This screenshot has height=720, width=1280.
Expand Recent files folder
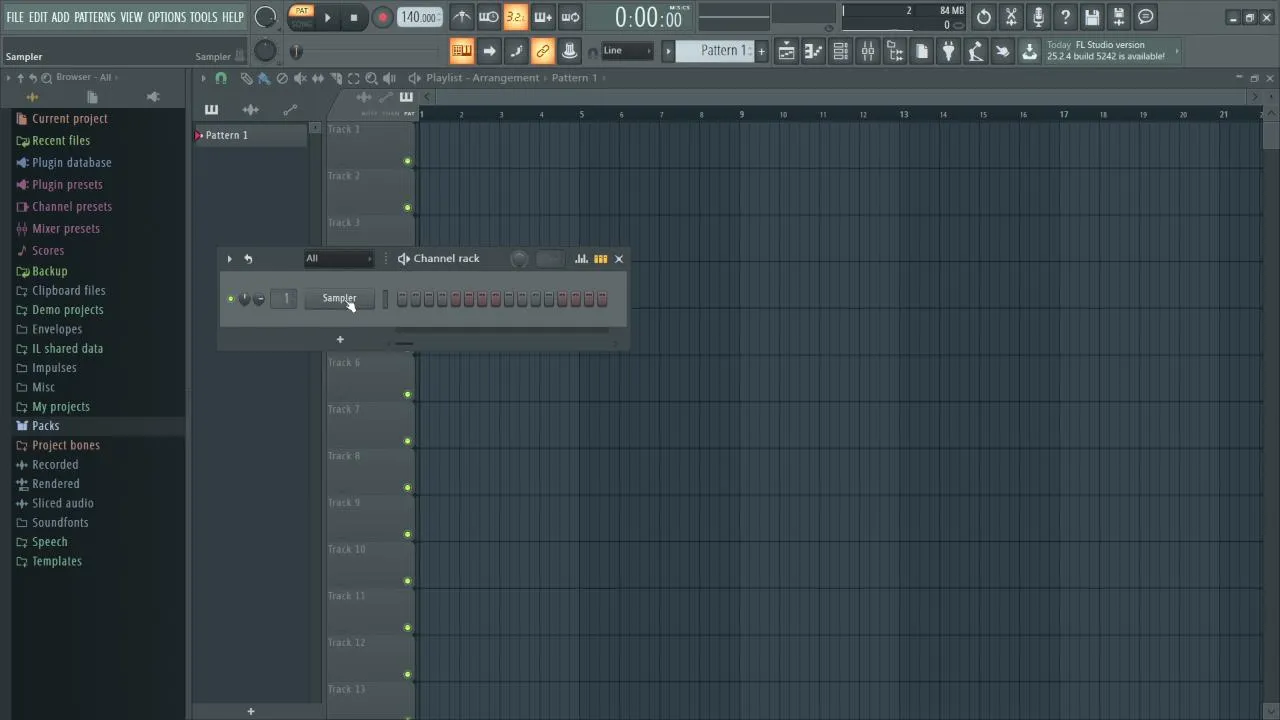pyautogui.click(x=60, y=141)
